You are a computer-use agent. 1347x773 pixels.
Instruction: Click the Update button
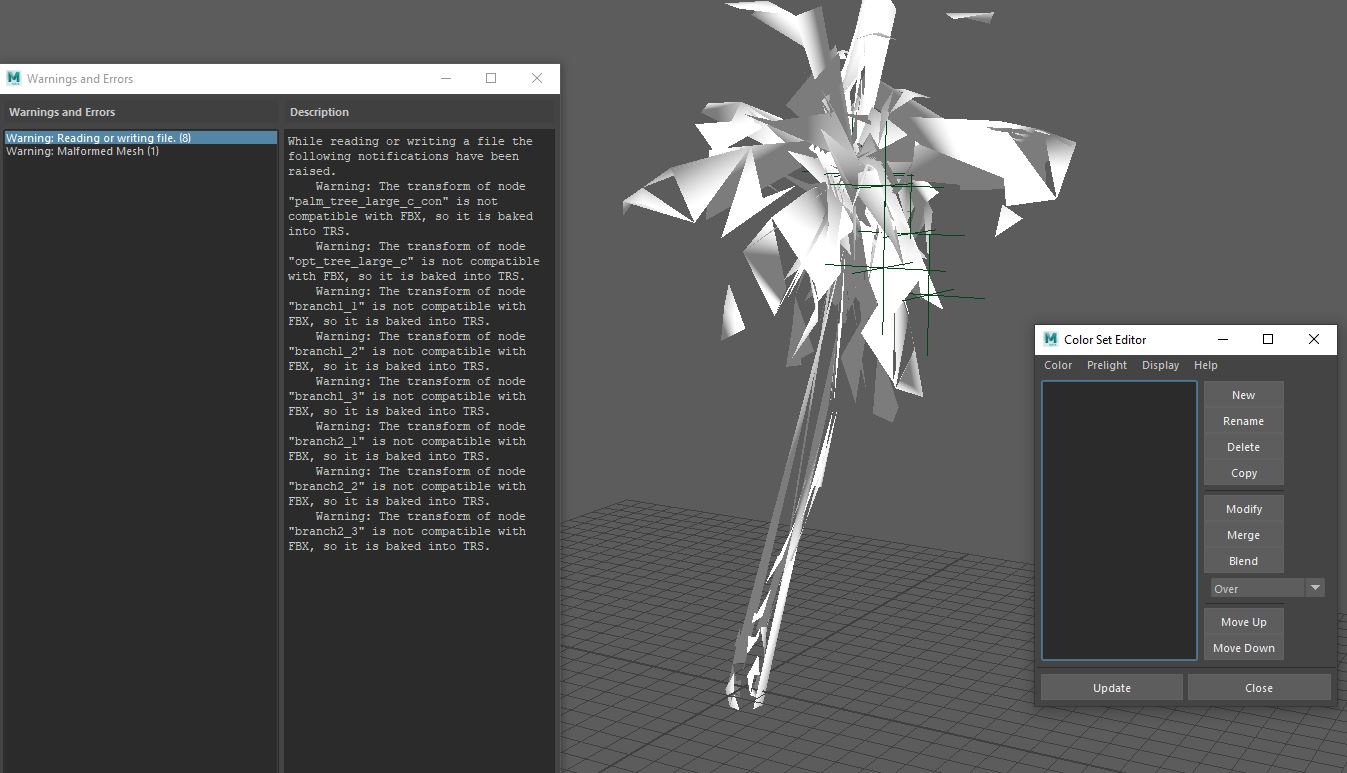point(1111,687)
